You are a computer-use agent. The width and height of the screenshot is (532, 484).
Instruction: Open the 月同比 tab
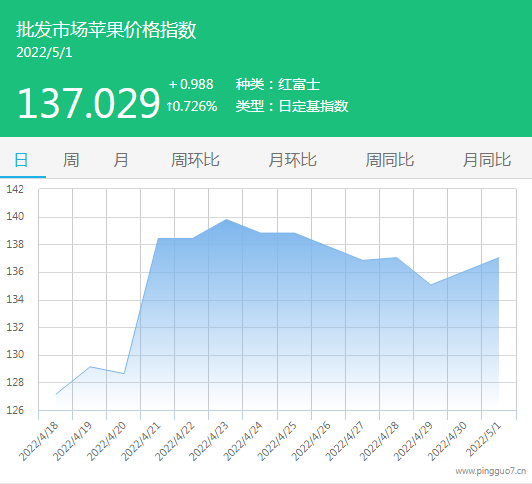487,160
